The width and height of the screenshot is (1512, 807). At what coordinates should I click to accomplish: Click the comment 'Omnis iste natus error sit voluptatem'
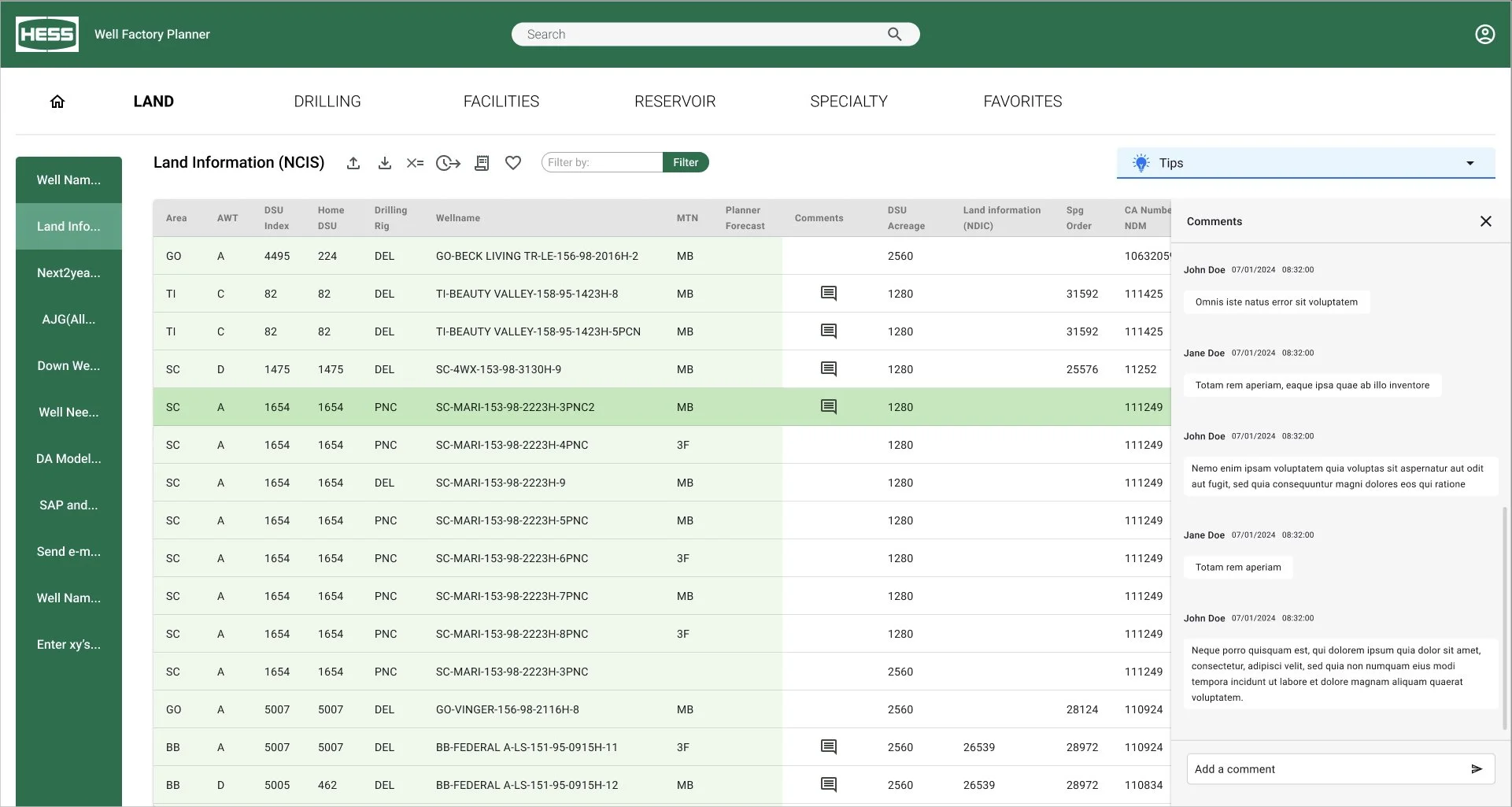(x=1277, y=302)
